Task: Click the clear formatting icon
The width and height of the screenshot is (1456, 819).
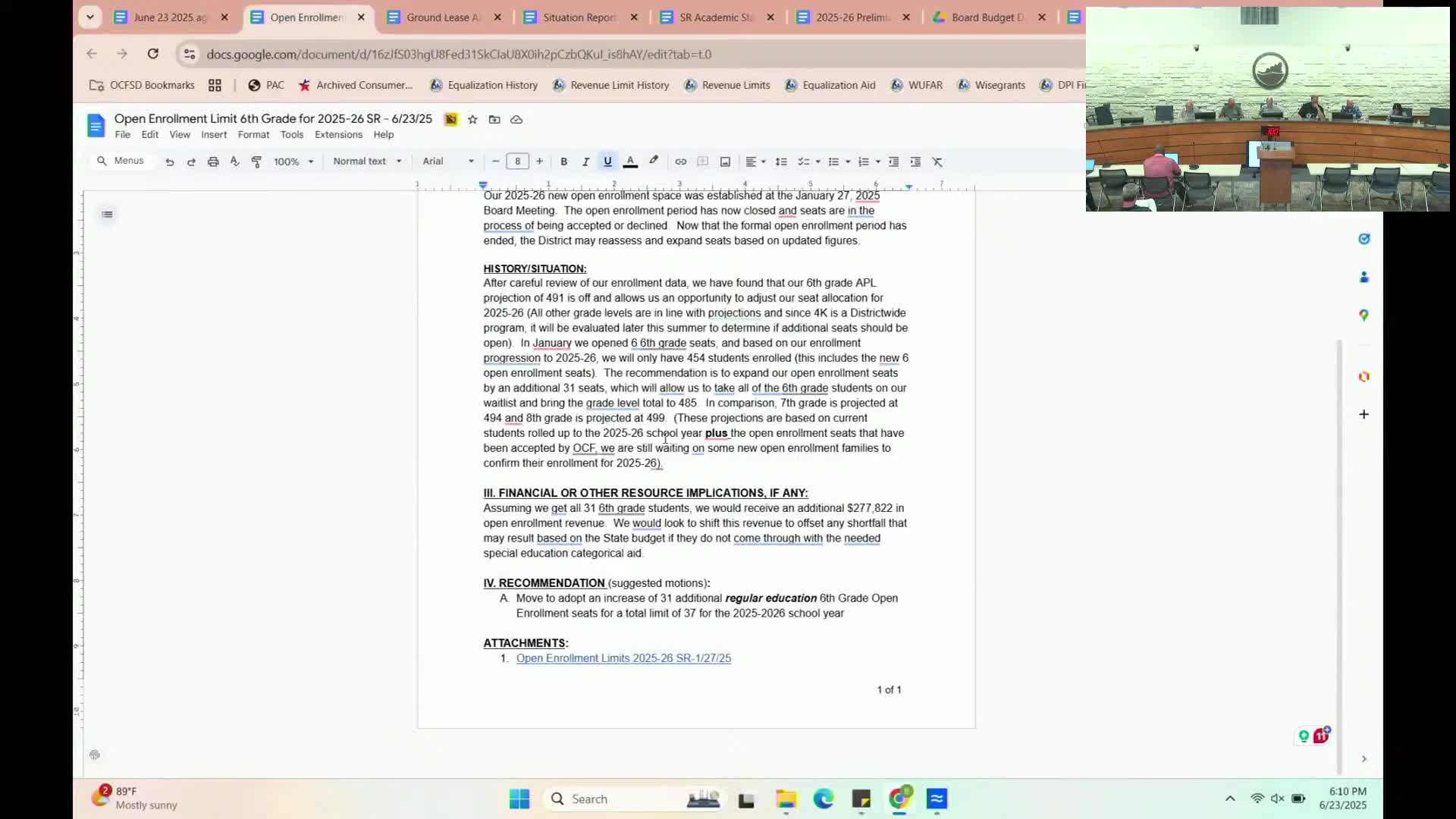Action: [x=937, y=162]
